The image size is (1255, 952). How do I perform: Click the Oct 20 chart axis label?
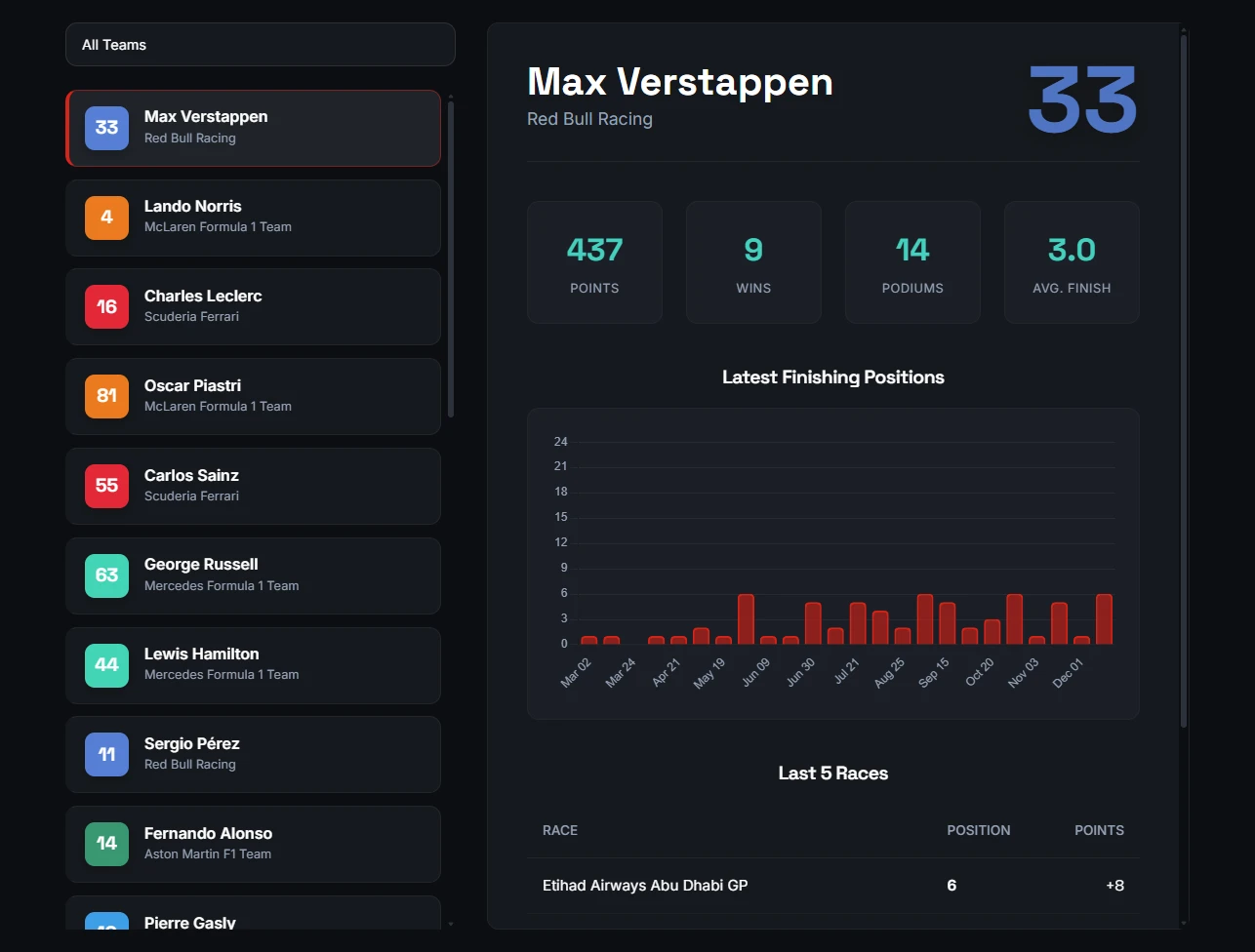pos(980,673)
